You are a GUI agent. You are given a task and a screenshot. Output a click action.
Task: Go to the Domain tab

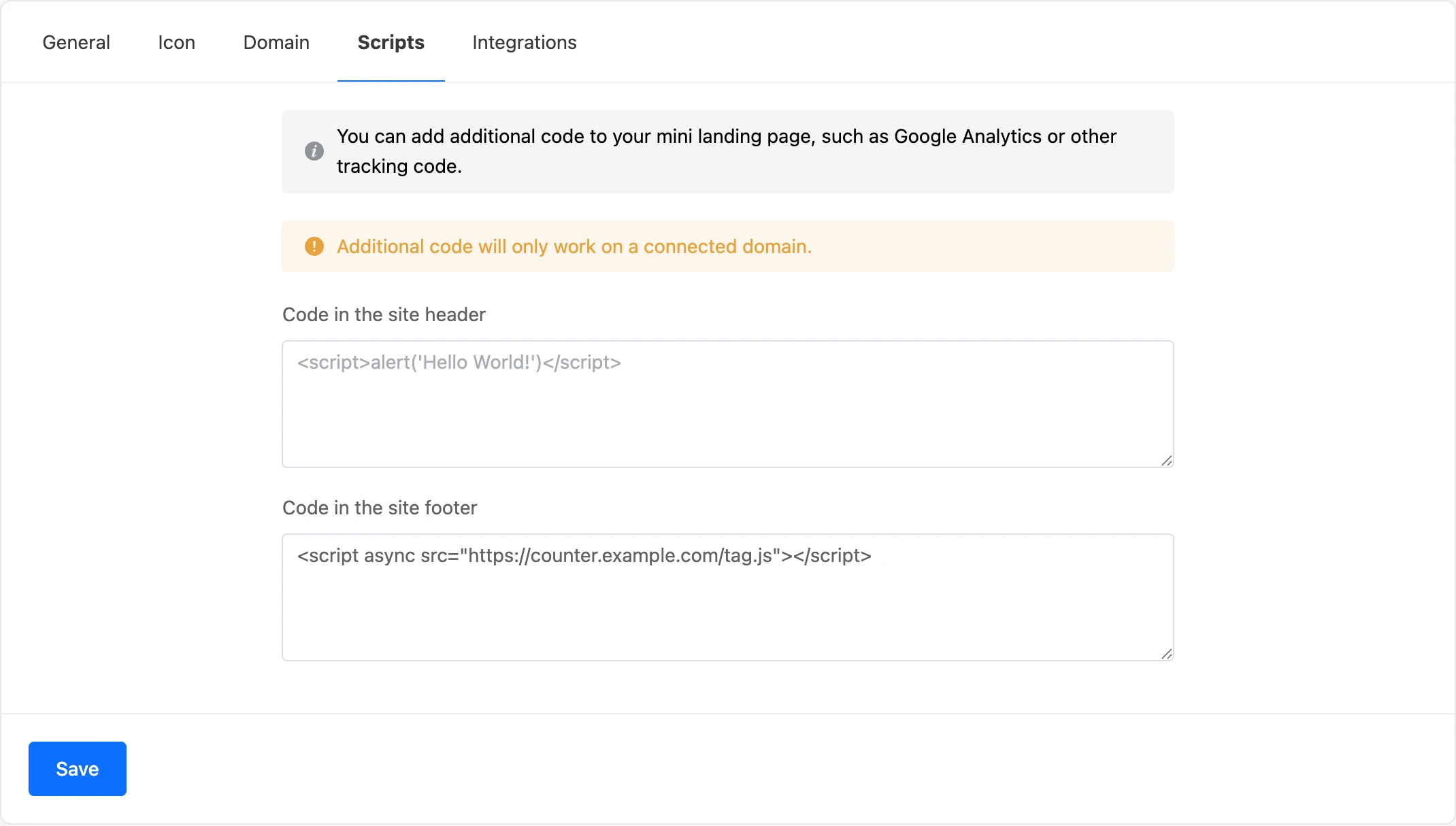coord(276,42)
